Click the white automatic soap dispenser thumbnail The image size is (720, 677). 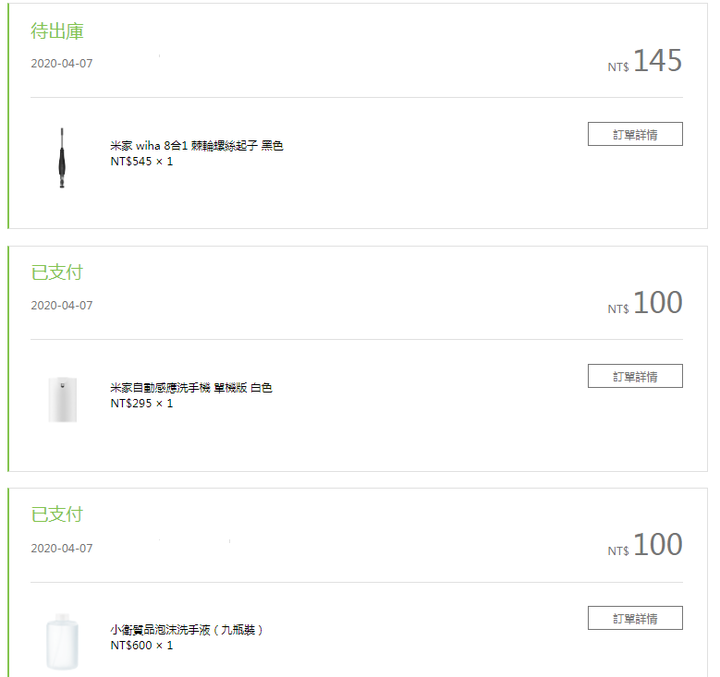point(62,398)
